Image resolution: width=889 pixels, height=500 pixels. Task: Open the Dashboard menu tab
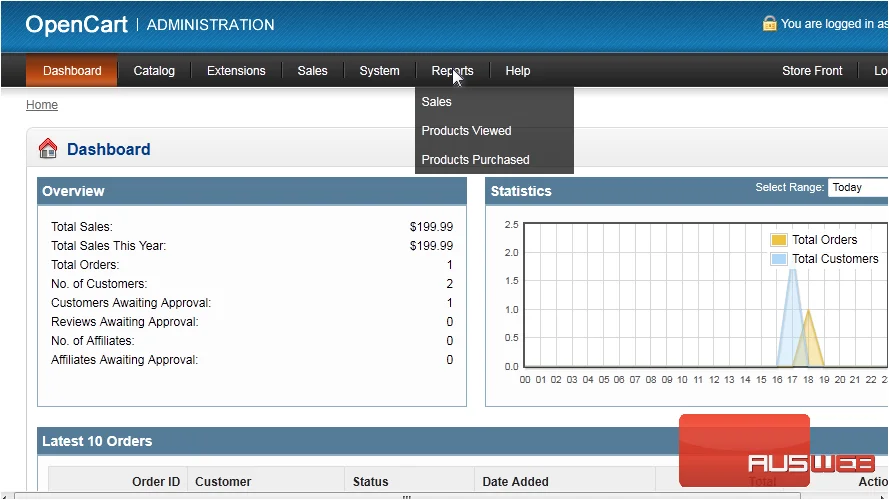click(72, 71)
